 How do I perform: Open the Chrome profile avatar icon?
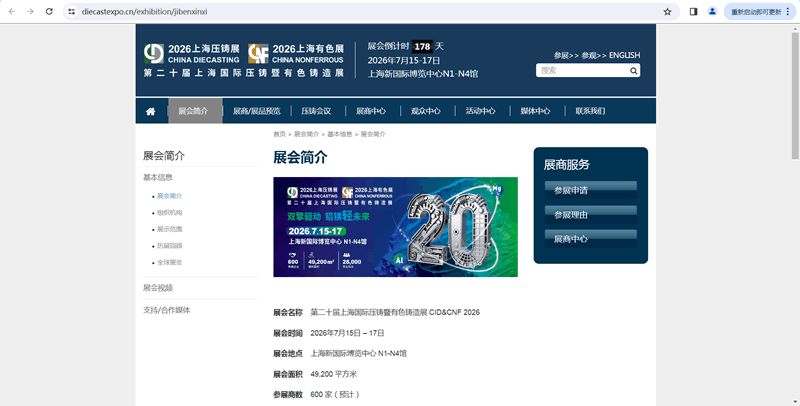click(x=712, y=12)
